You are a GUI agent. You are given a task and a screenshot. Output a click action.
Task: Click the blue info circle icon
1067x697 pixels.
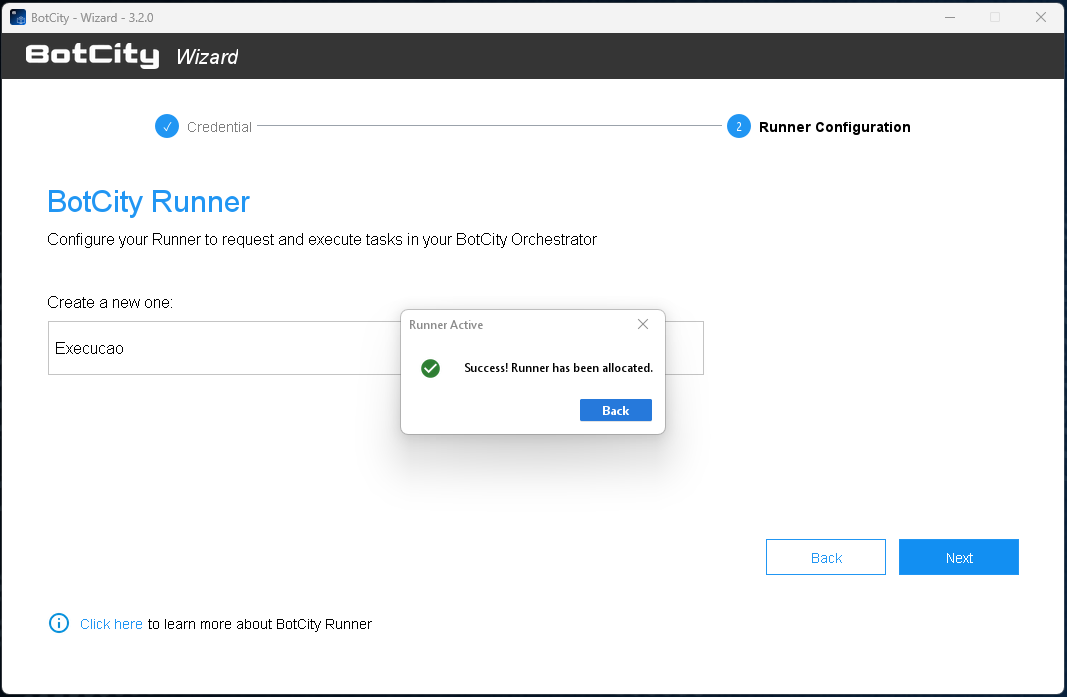59,623
